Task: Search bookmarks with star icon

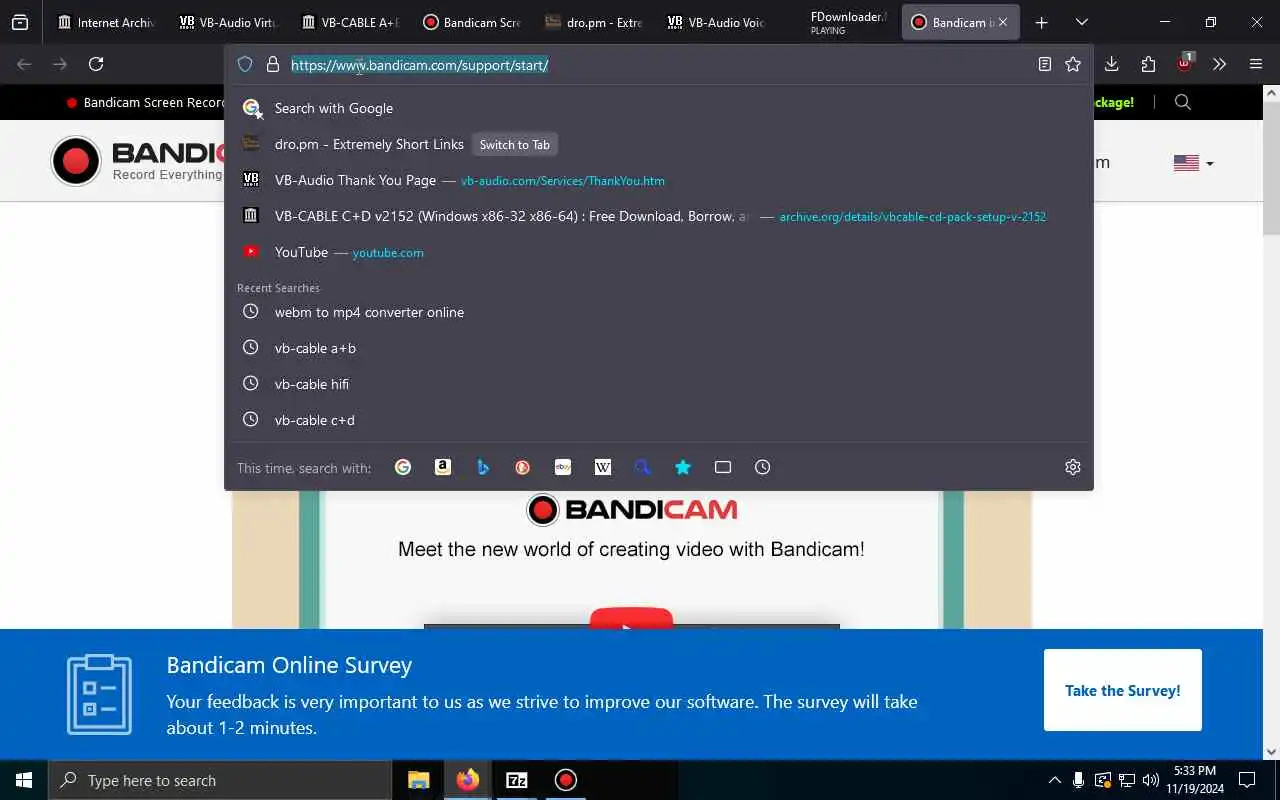Action: click(x=683, y=467)
